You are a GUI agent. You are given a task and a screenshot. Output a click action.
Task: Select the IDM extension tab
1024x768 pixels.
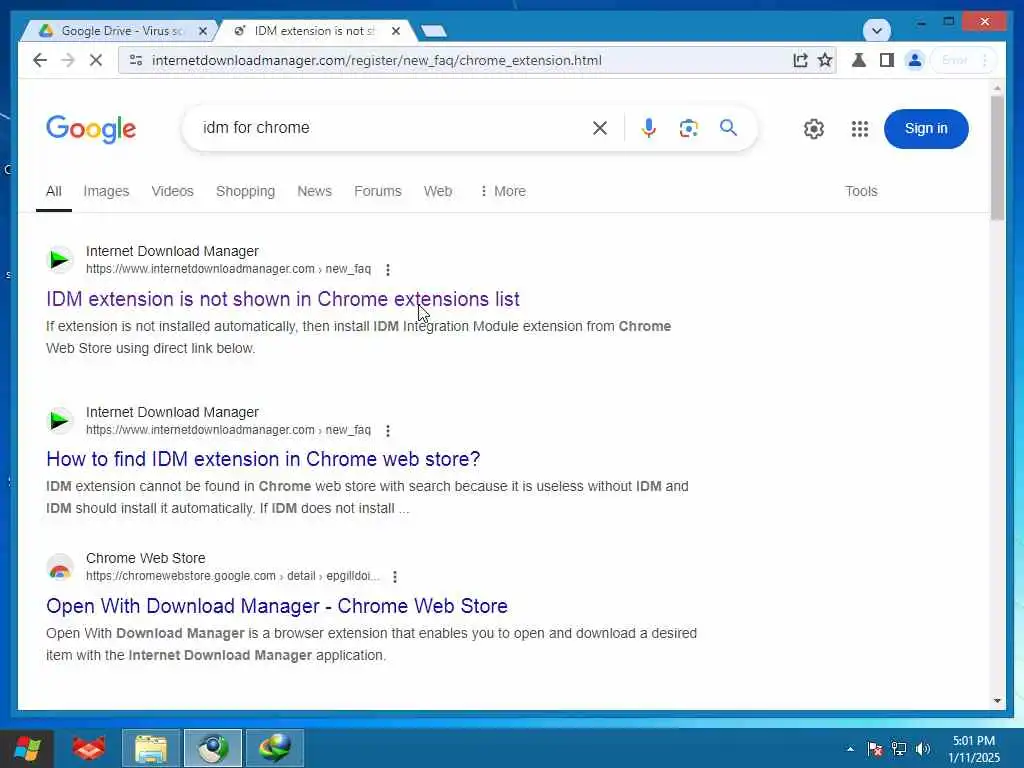[313, 31]
